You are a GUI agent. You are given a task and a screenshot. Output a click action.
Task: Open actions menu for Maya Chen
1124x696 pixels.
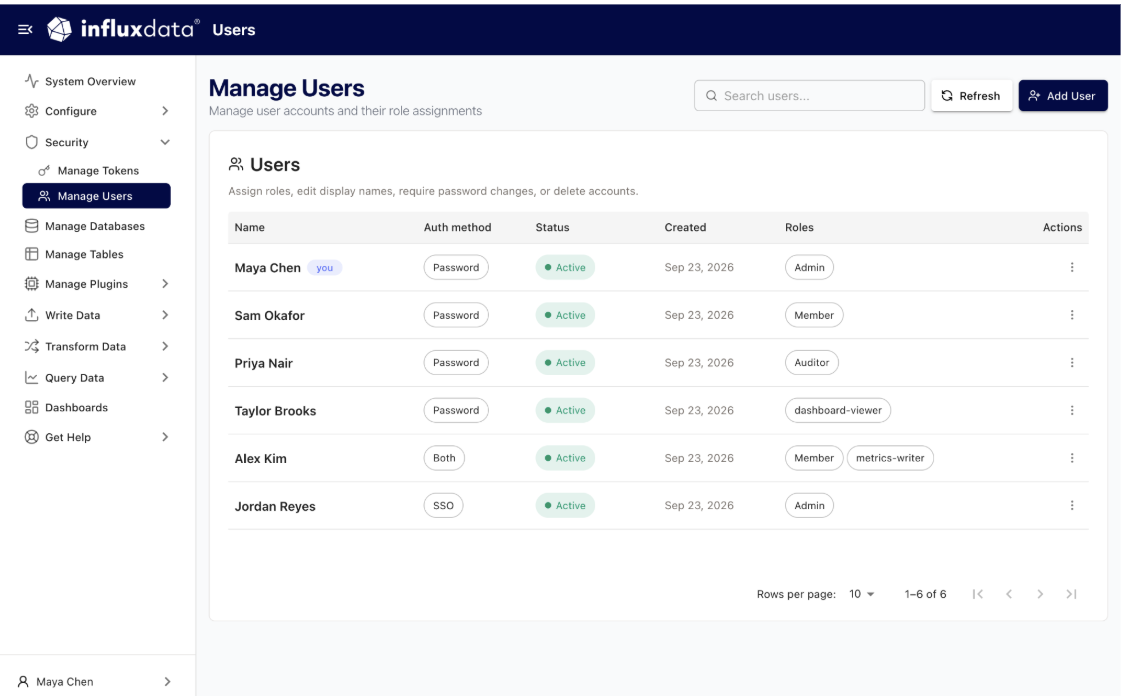click(1072, 267)
